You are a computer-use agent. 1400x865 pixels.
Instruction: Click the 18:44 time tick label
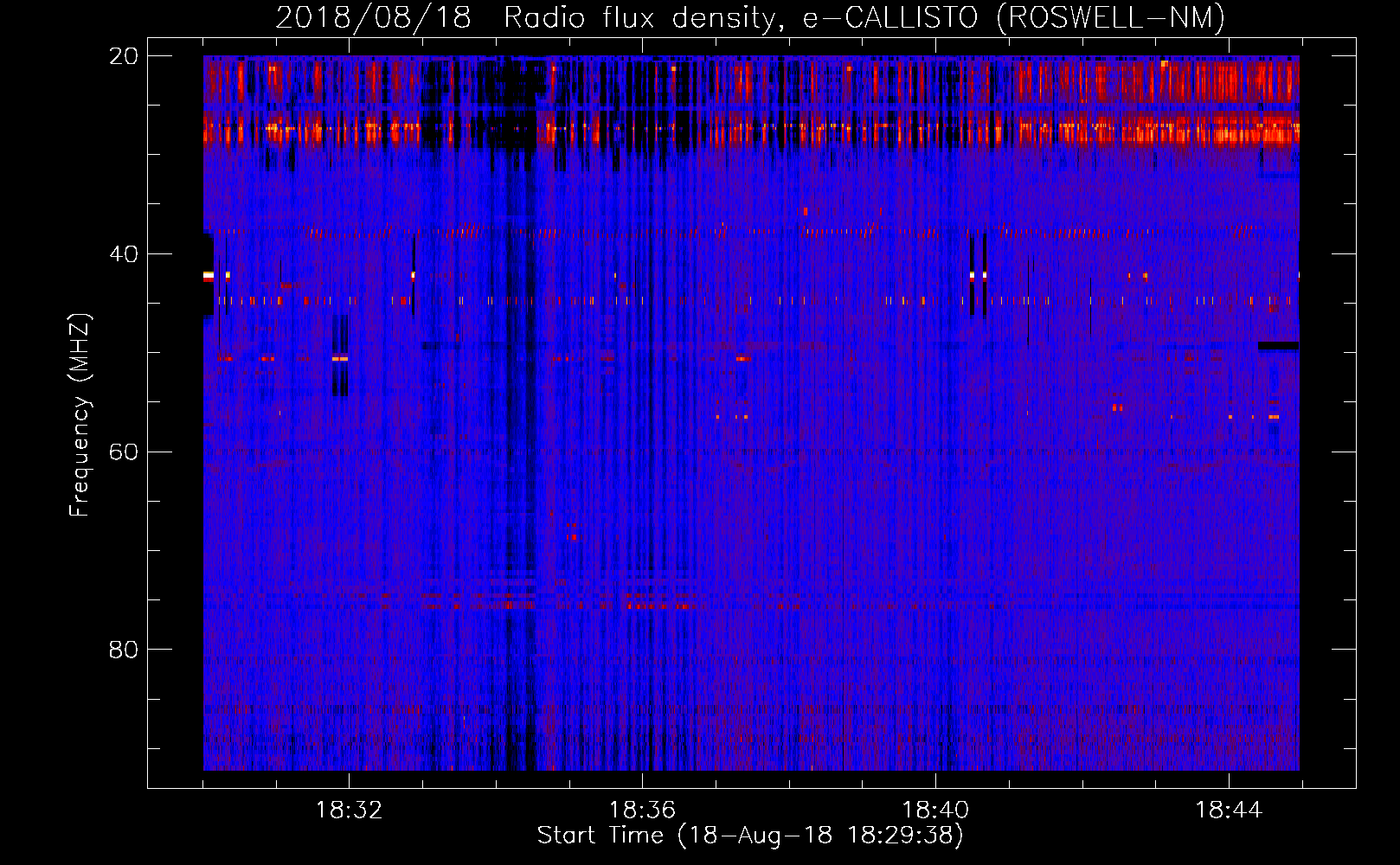[1229, 811]
